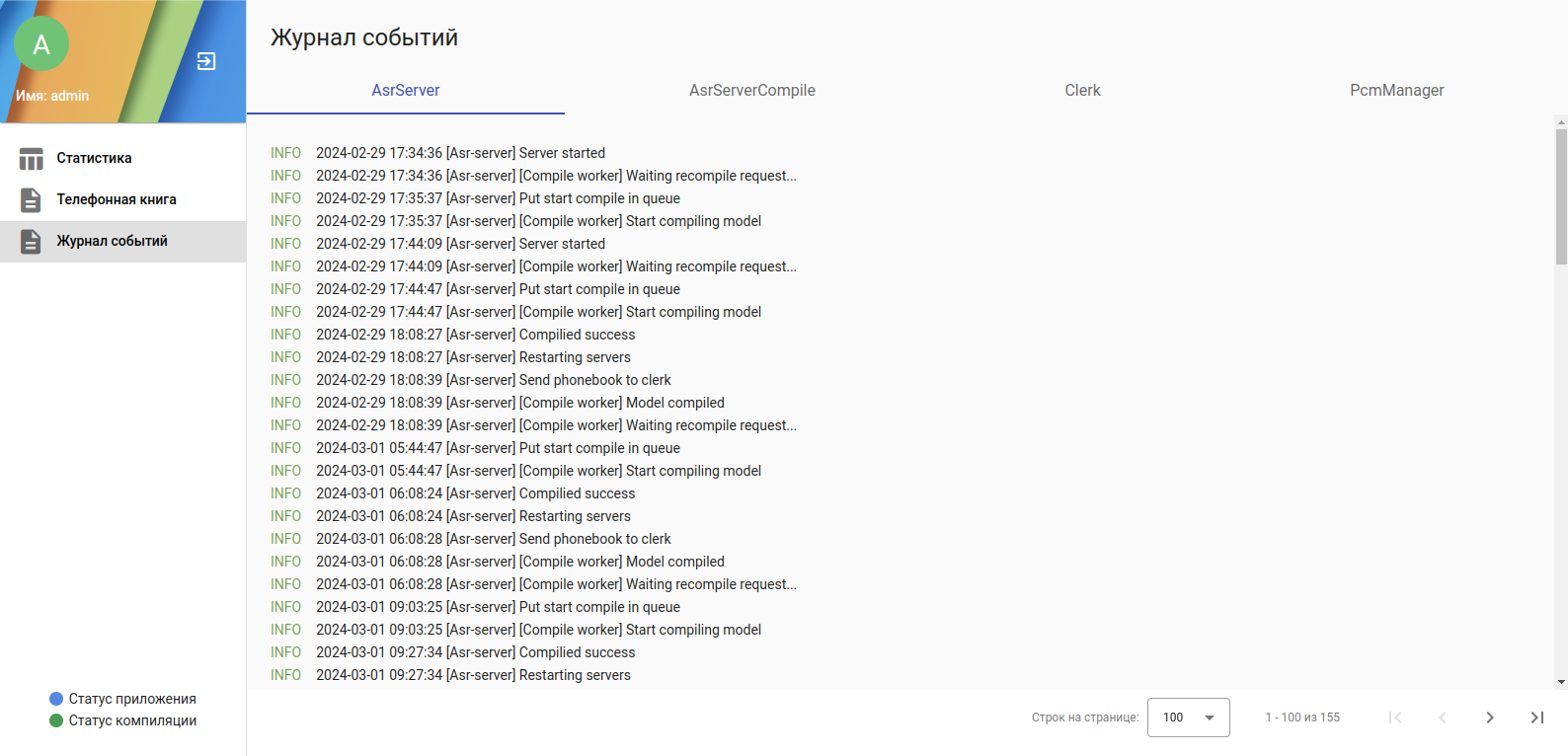The width and height of the screenshot is (1568, 756).
Task: Click the blue Статус приложения indicator
Action: coord(56,699)
